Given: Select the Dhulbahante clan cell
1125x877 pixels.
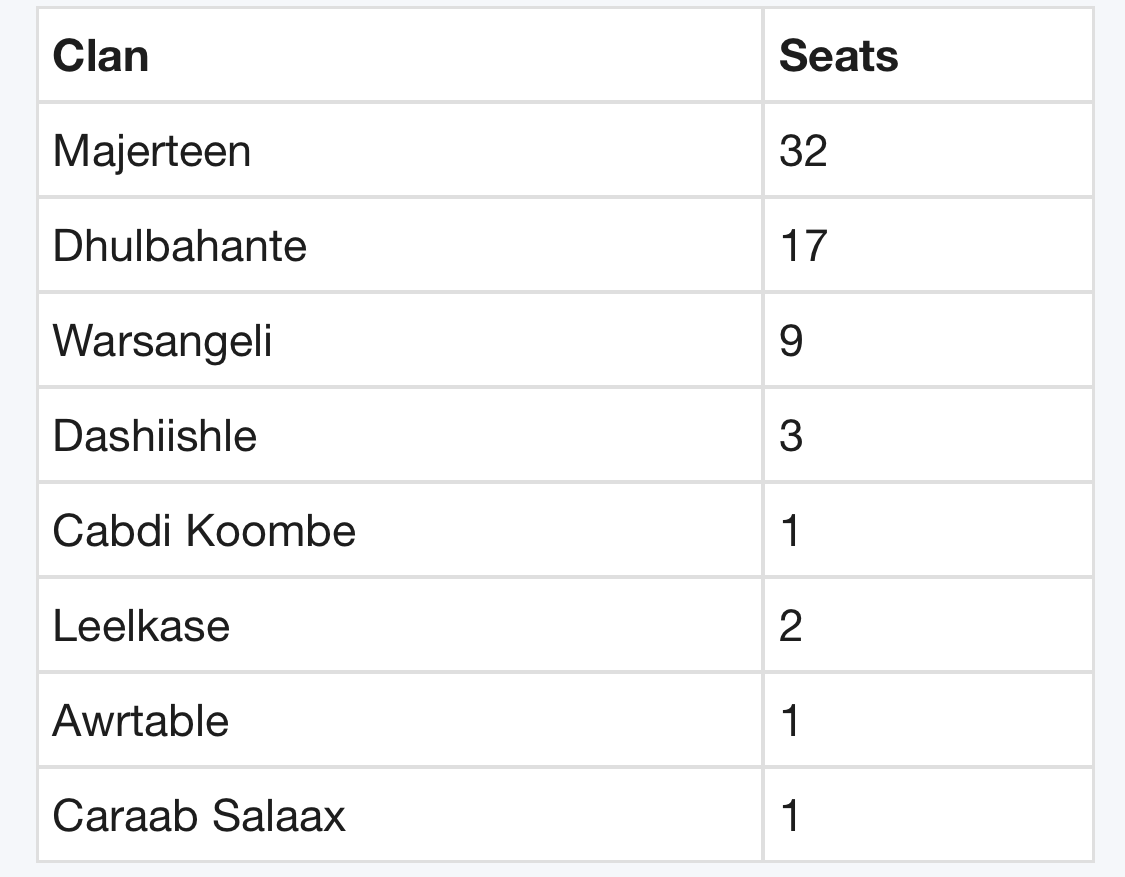Looking at the screenshot, I should point(180,246).
